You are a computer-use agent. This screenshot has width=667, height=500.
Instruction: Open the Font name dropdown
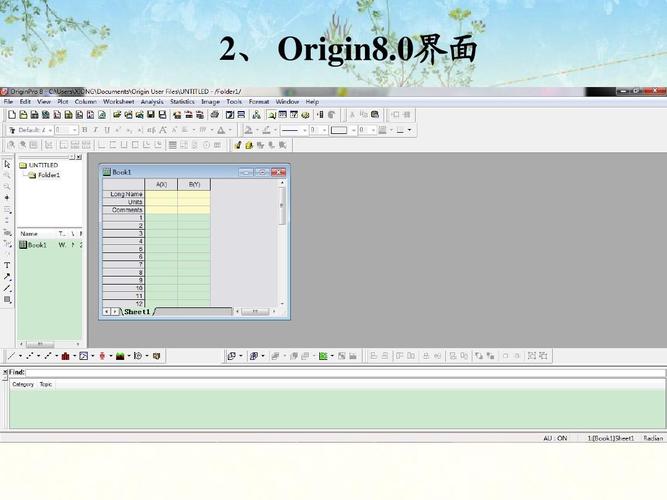[x=50, y=130]
